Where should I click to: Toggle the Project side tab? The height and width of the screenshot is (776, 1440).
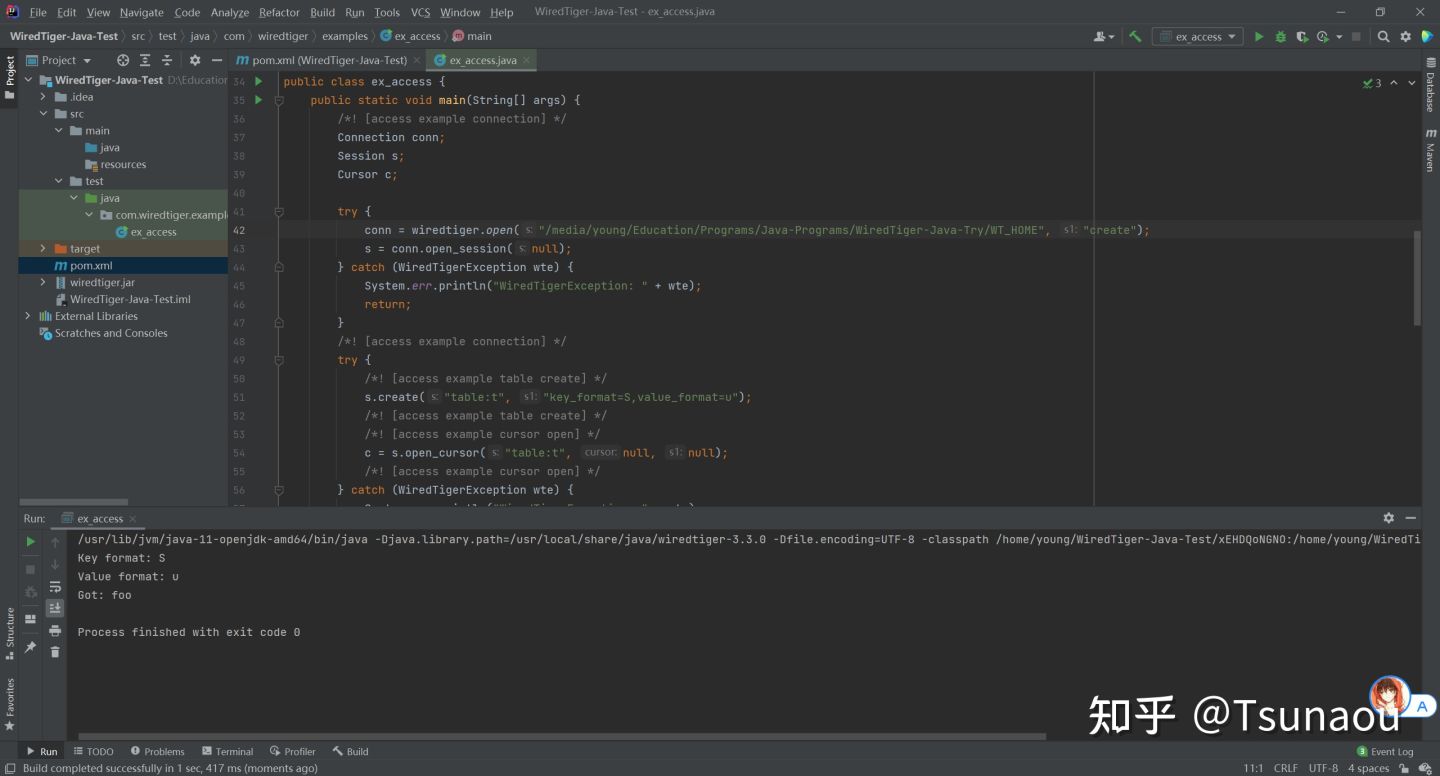[x=10, y=78]
